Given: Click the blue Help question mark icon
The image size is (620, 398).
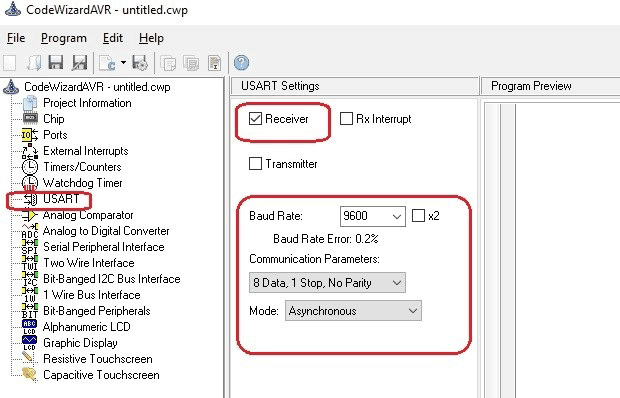Looking at the screenshot, I should pos(241,62).
